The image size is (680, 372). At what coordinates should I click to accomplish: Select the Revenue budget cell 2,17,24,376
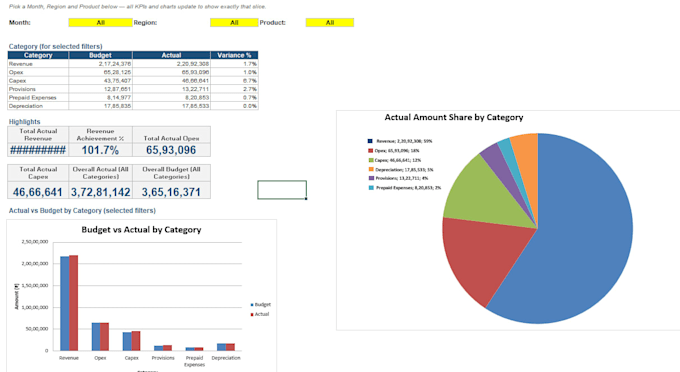100,64
